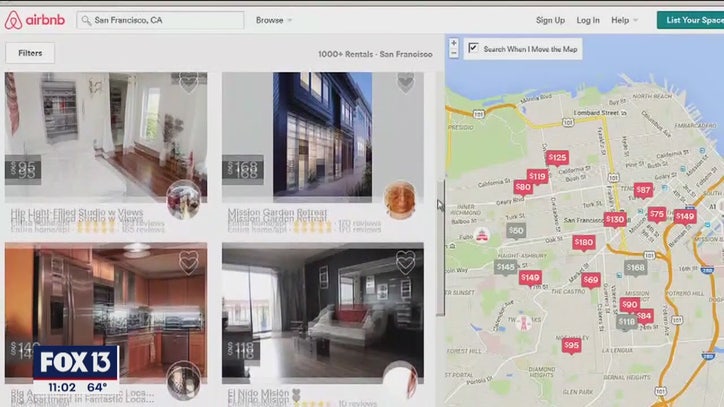
Task: Click the Airbnb logo
Action: (35, 20)
